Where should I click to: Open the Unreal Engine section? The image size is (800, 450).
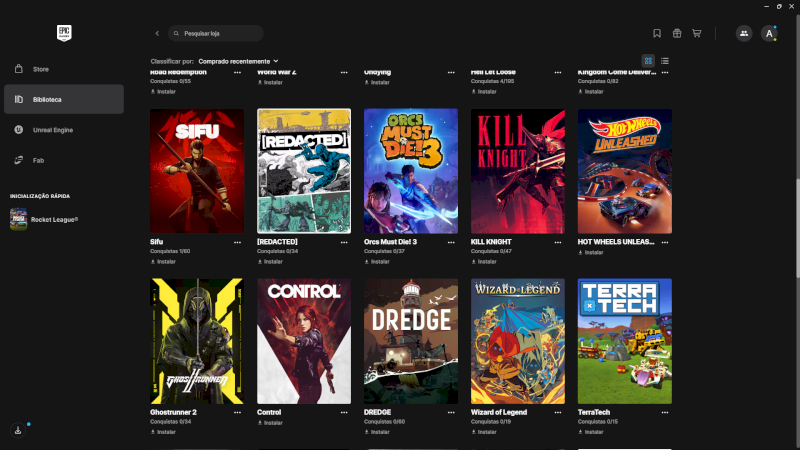64,130
